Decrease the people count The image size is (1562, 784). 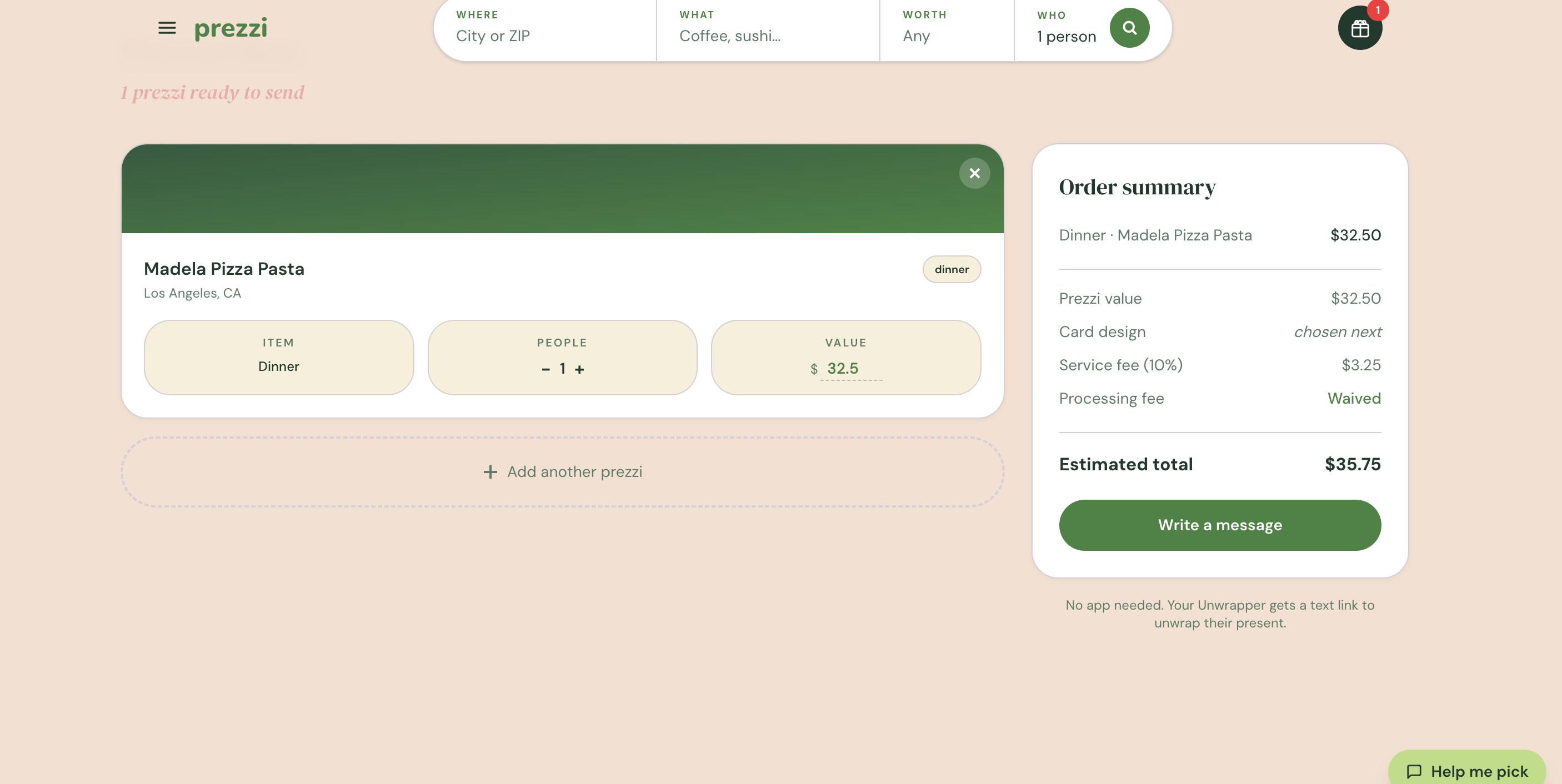(x=545, y=369)
